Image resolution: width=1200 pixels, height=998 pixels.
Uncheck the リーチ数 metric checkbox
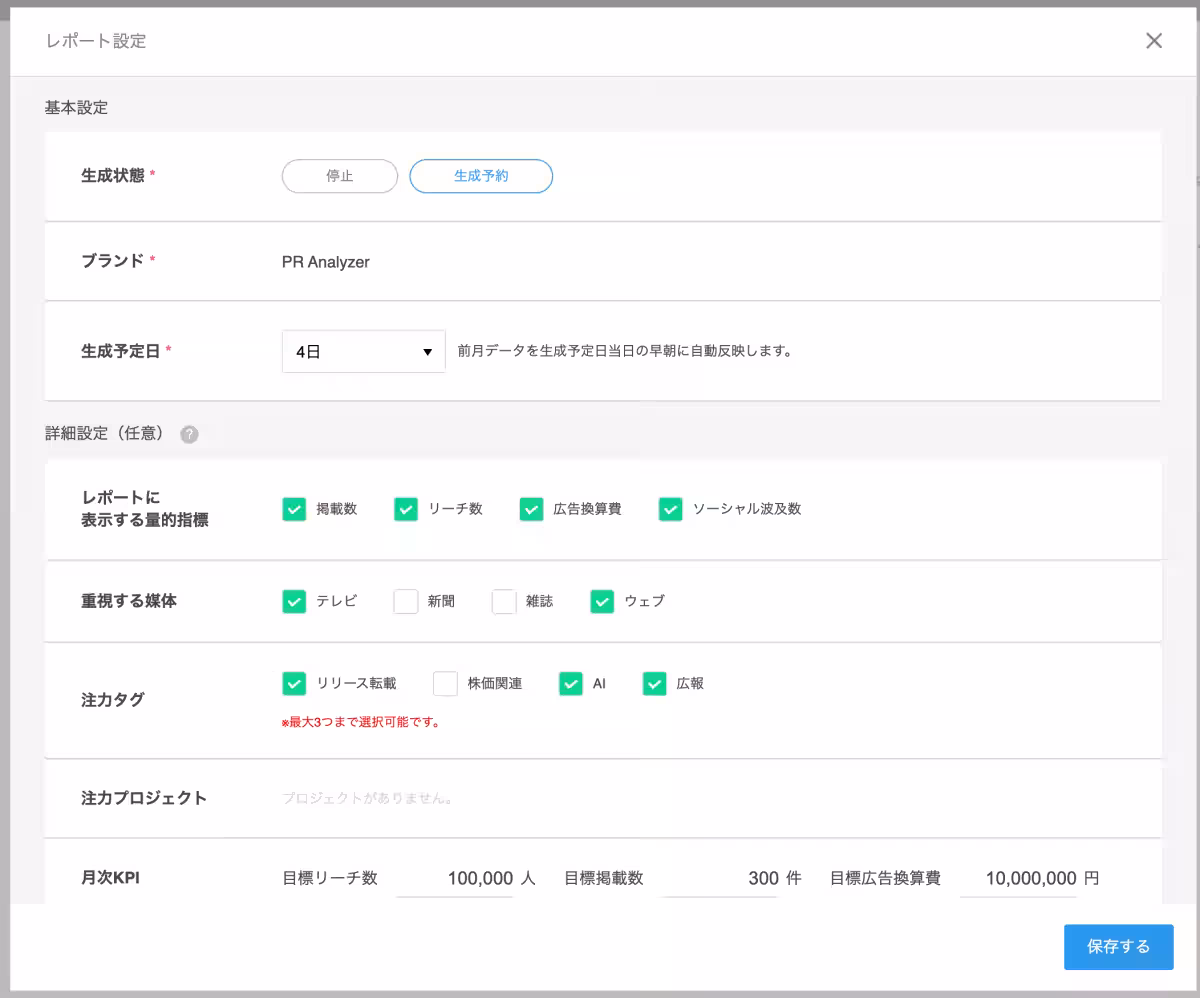406,509
